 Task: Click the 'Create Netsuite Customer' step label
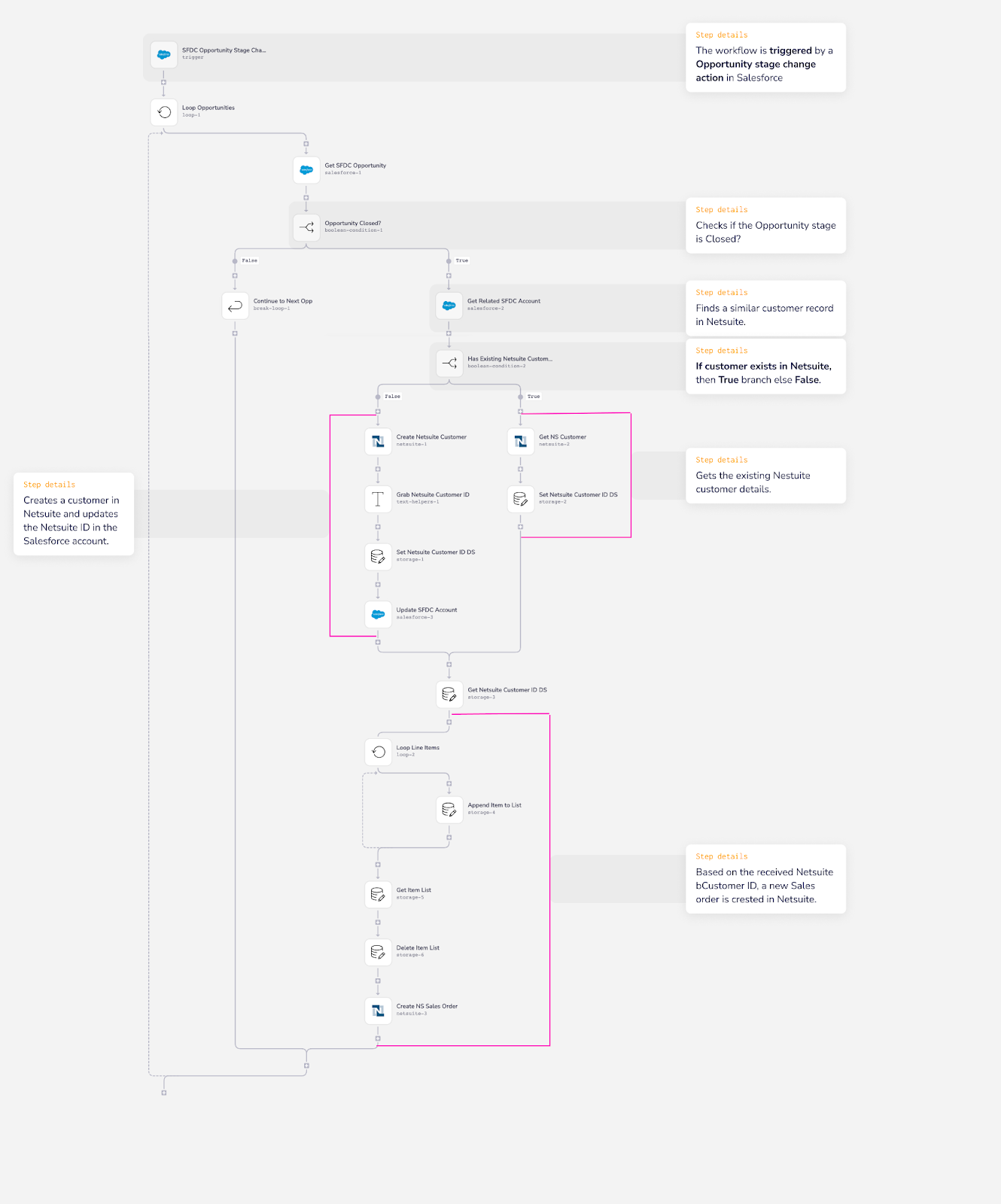pyautogui.click(x=431, y=437)
